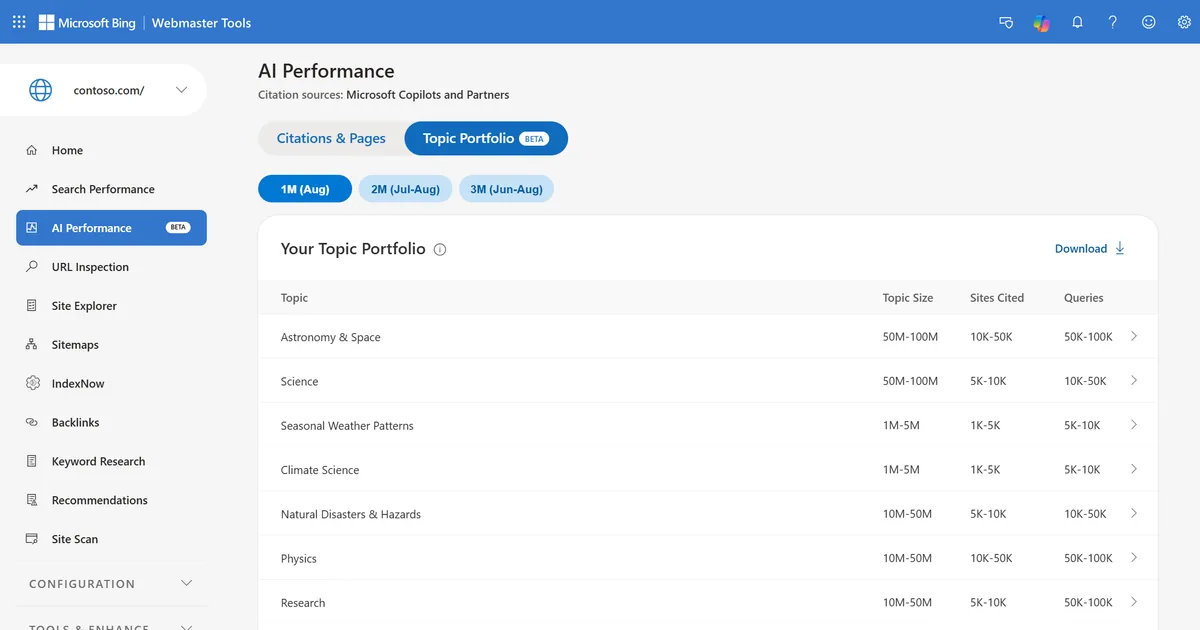Screen dimensions: 1200x630
Task: Switch to the Citations & Pages tab
Action: [x=331, y=138]
